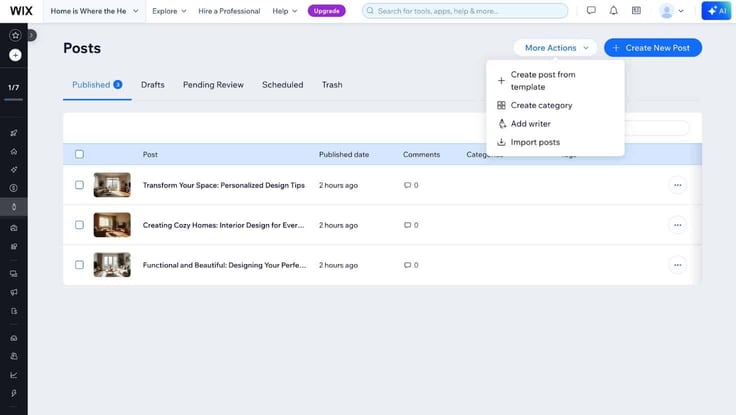736x415 pixels.
Task: Expand the collapsed sidebar with arrow toggle
Action: tap(31, 35)
